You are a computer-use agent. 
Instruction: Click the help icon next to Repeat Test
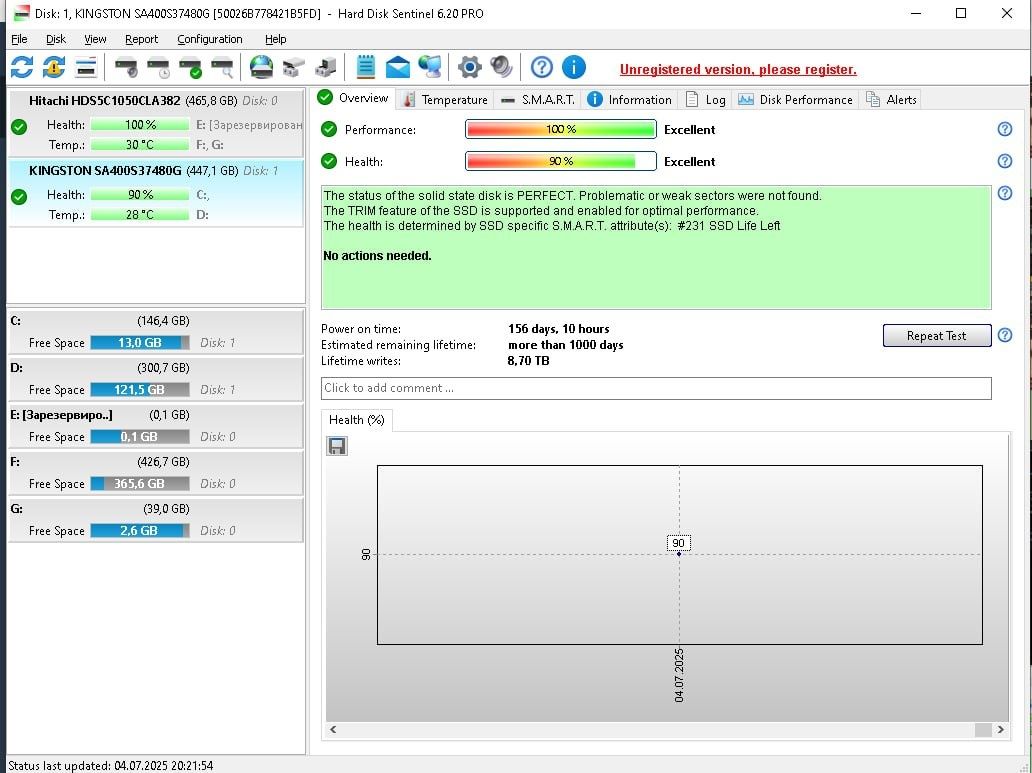point(1004,335)
